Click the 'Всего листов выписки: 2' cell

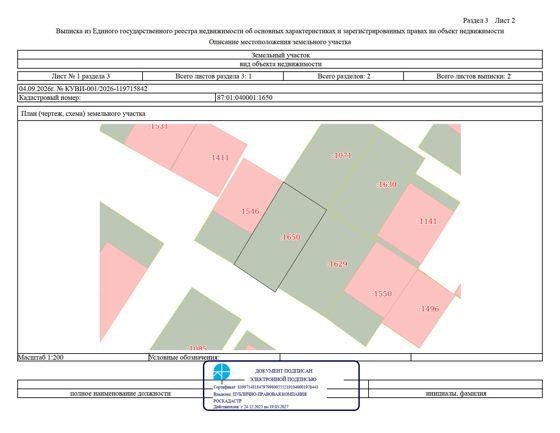[473, 76]
